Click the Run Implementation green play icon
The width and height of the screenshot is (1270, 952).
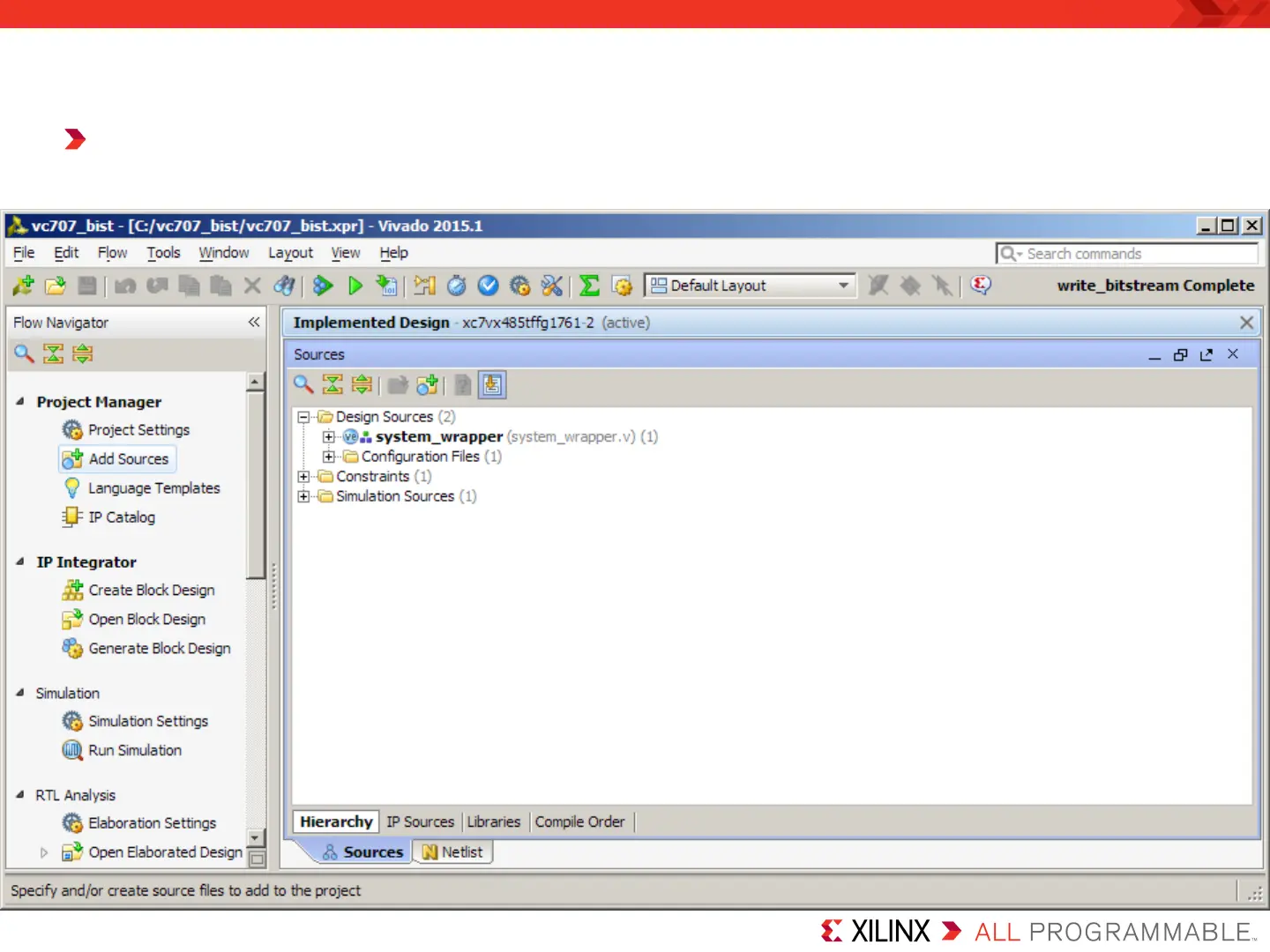coord(355,286)
